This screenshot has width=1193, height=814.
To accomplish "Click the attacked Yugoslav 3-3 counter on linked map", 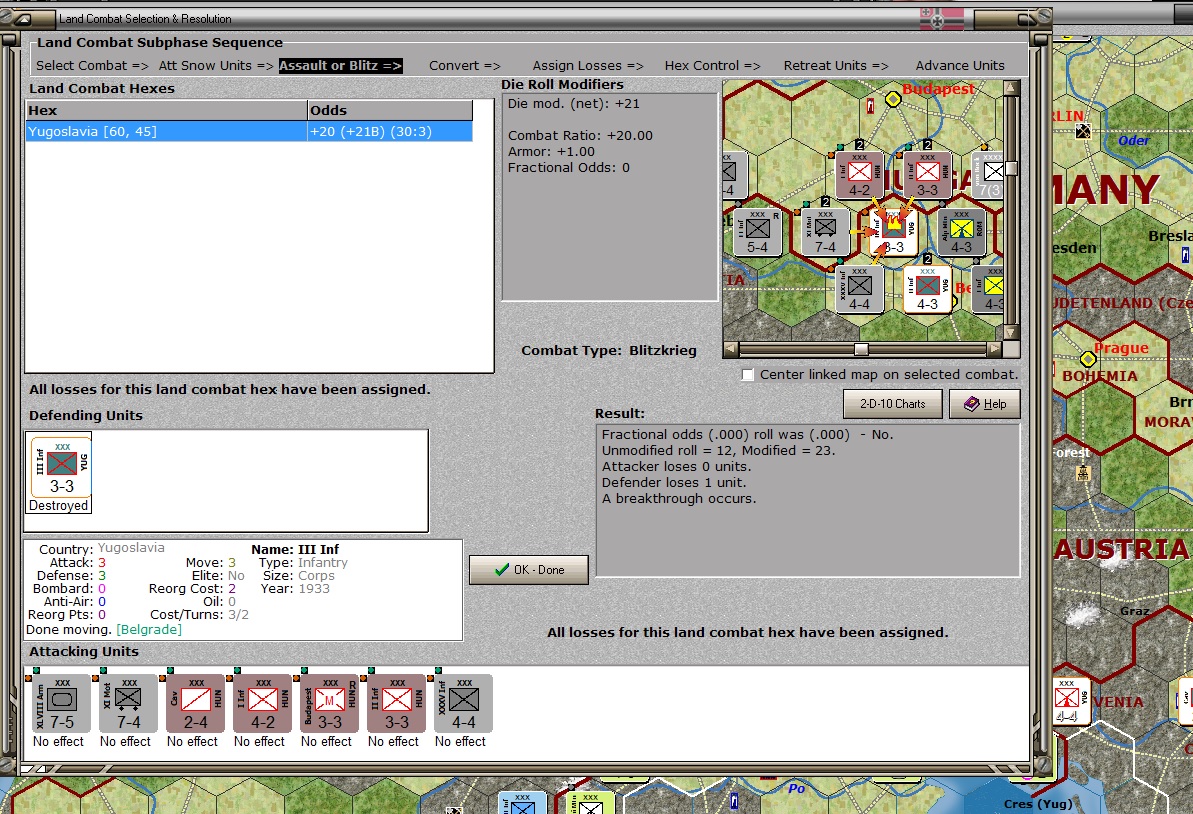I will (x=893, y=233).
